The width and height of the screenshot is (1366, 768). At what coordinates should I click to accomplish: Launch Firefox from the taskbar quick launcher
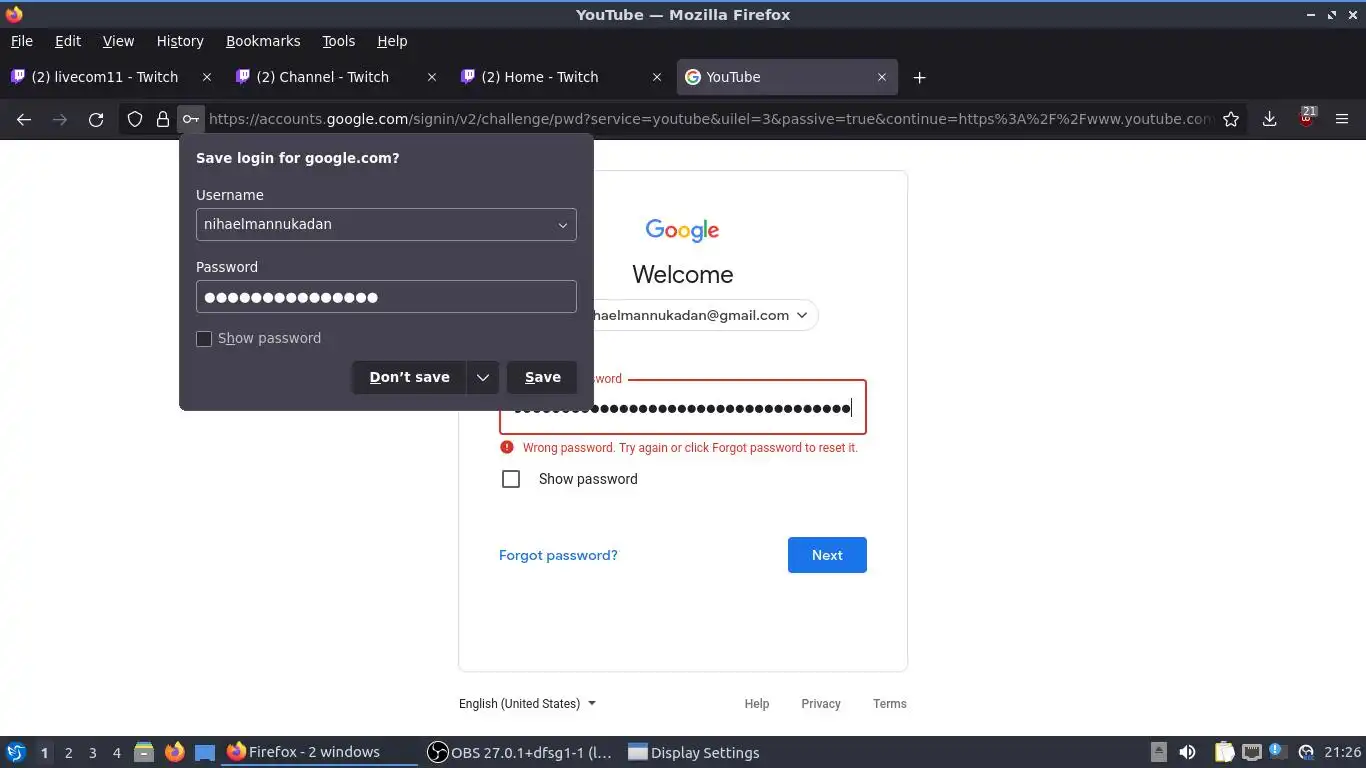[175, 752]
